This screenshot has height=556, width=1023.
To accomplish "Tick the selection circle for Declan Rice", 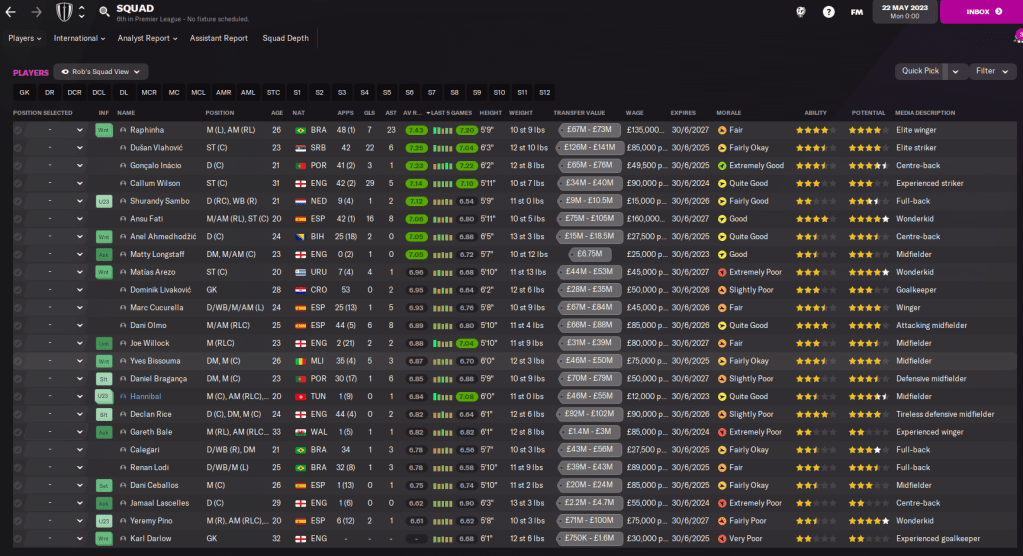I will point(17,414).
